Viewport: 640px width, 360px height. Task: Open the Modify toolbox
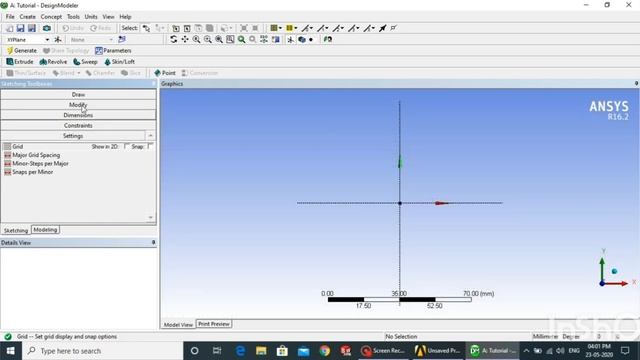(x=78, y=105)
